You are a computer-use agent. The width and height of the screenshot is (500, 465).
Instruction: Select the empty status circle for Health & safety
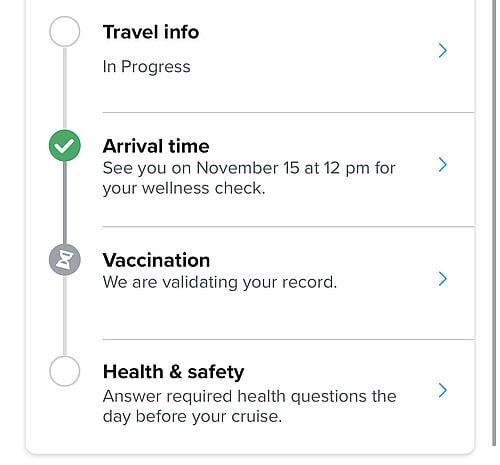click(x=65, y=371)
